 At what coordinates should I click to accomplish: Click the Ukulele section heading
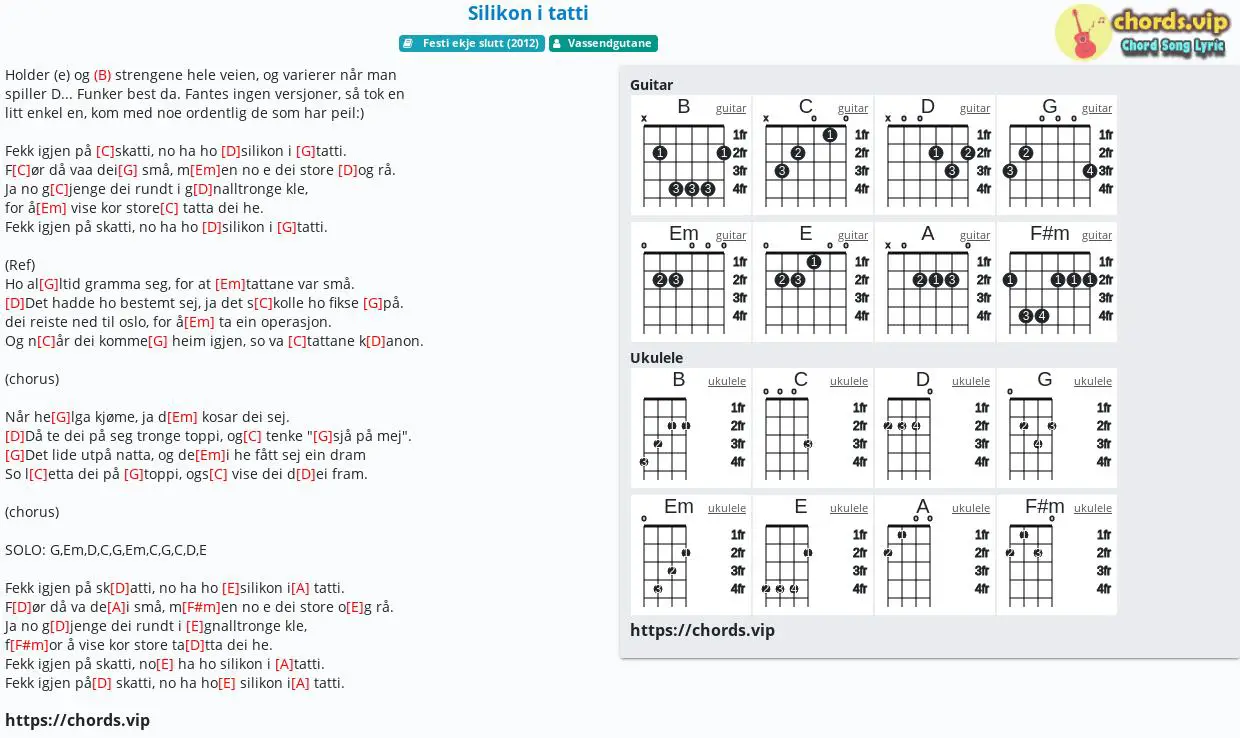pyautogui.click(x=656, y=358)
